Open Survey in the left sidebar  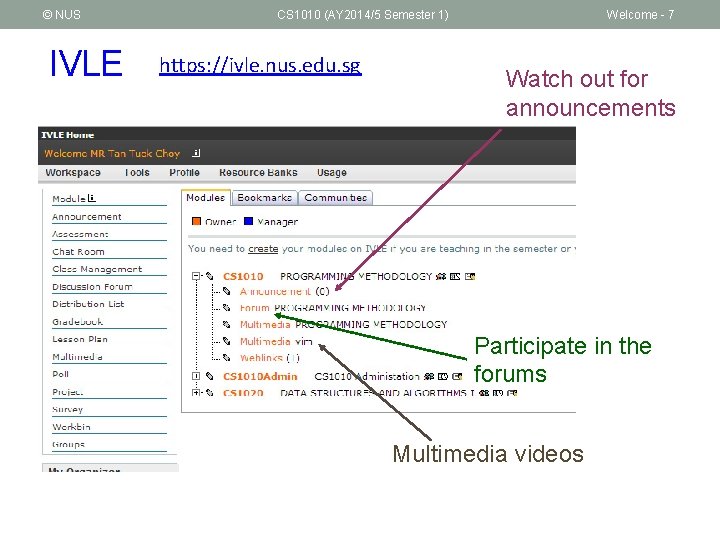68,410
